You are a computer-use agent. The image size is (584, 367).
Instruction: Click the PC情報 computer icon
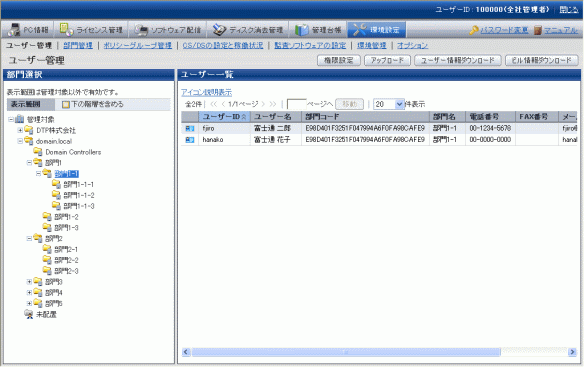tap(14, 30)
